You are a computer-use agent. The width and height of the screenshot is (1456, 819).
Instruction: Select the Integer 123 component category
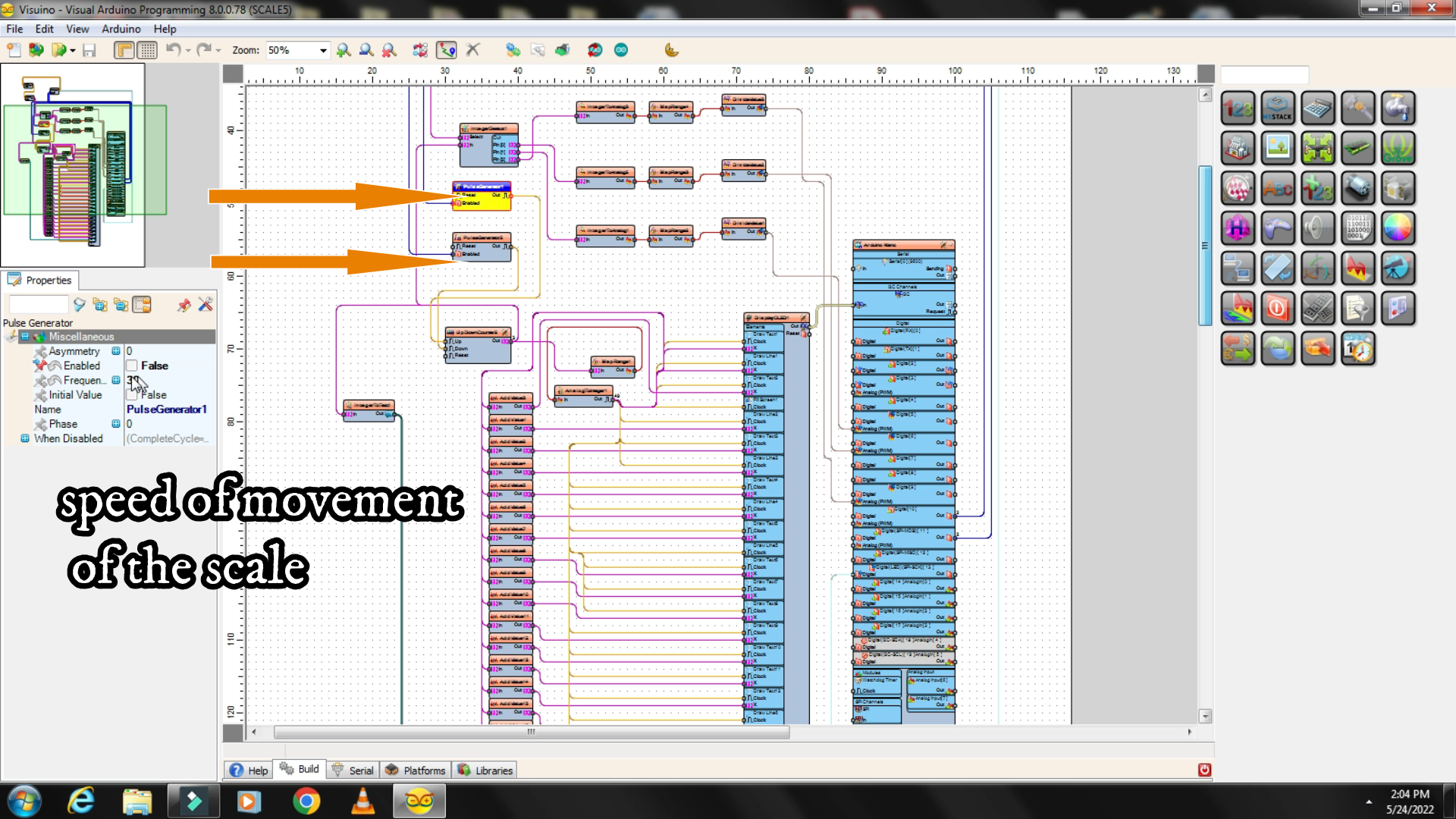(1238, 108)
